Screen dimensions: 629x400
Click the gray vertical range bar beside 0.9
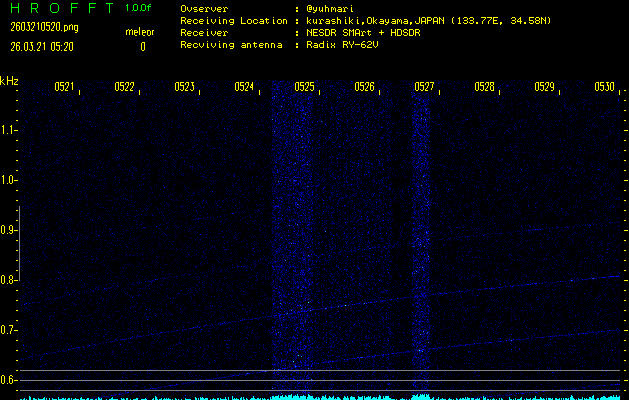pyautogui.click(x=19, y=243)
